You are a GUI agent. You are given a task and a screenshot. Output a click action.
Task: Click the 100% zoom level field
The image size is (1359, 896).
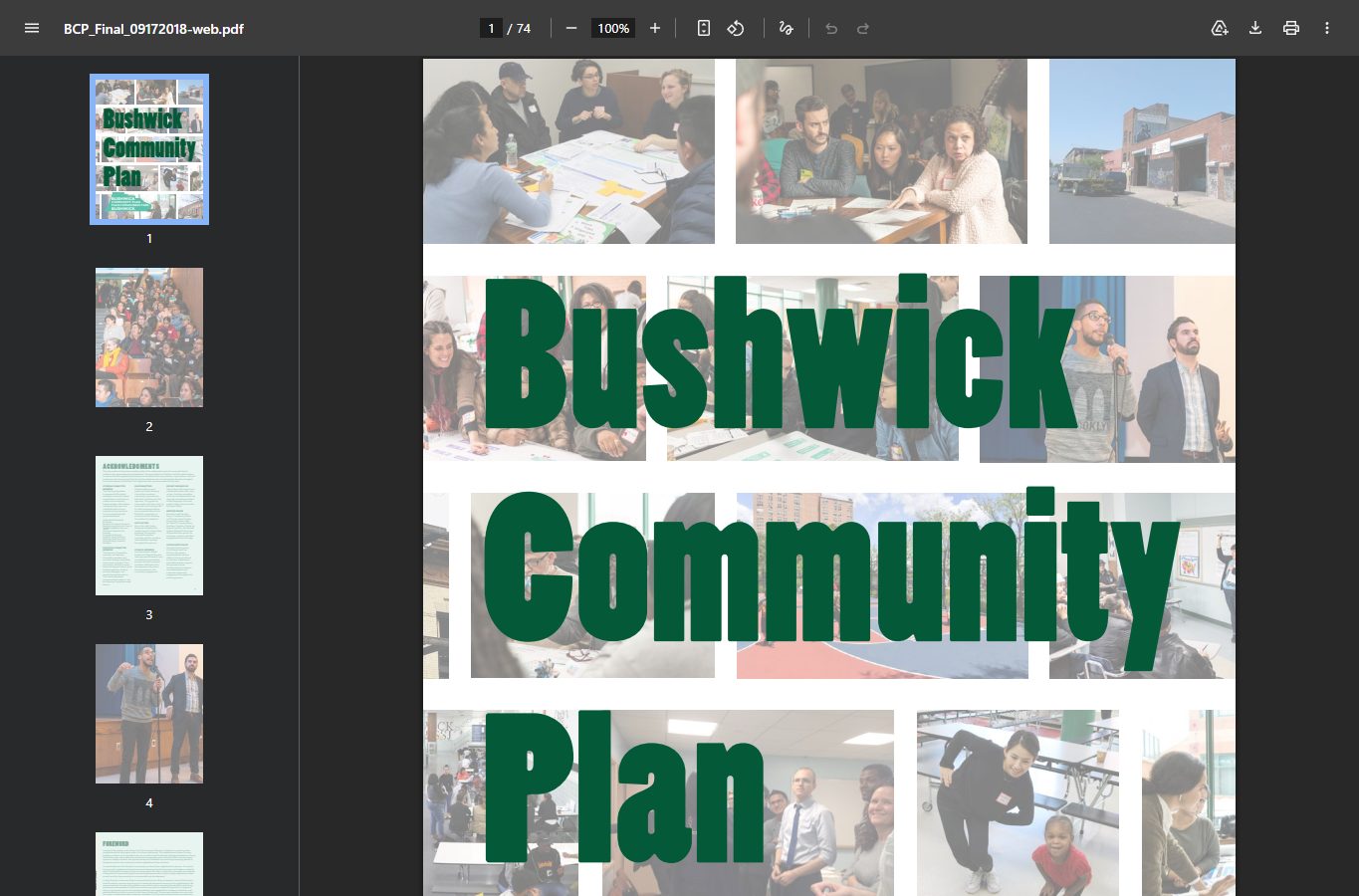[x=613, y=28]
